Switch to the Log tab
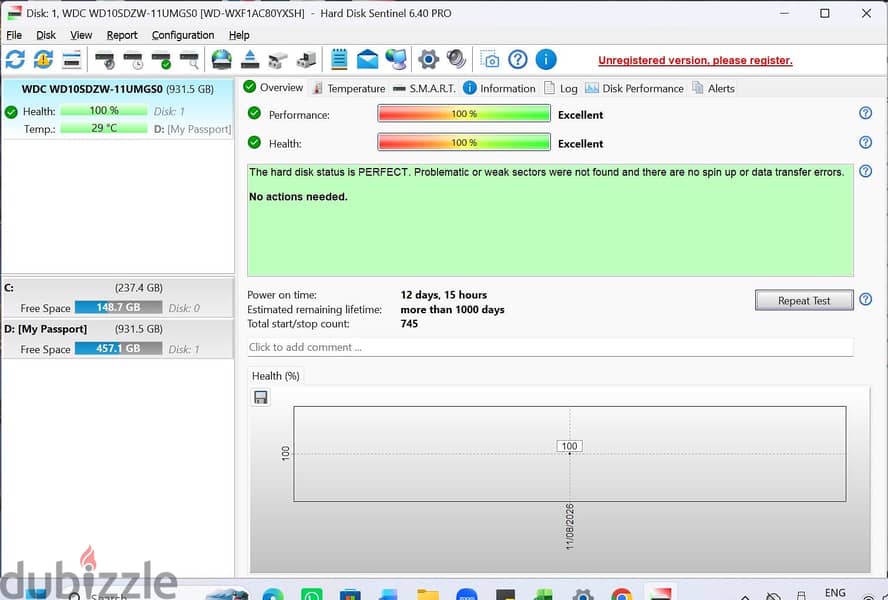This screenshot has width=888, height=600. click(x=561, y=88)
